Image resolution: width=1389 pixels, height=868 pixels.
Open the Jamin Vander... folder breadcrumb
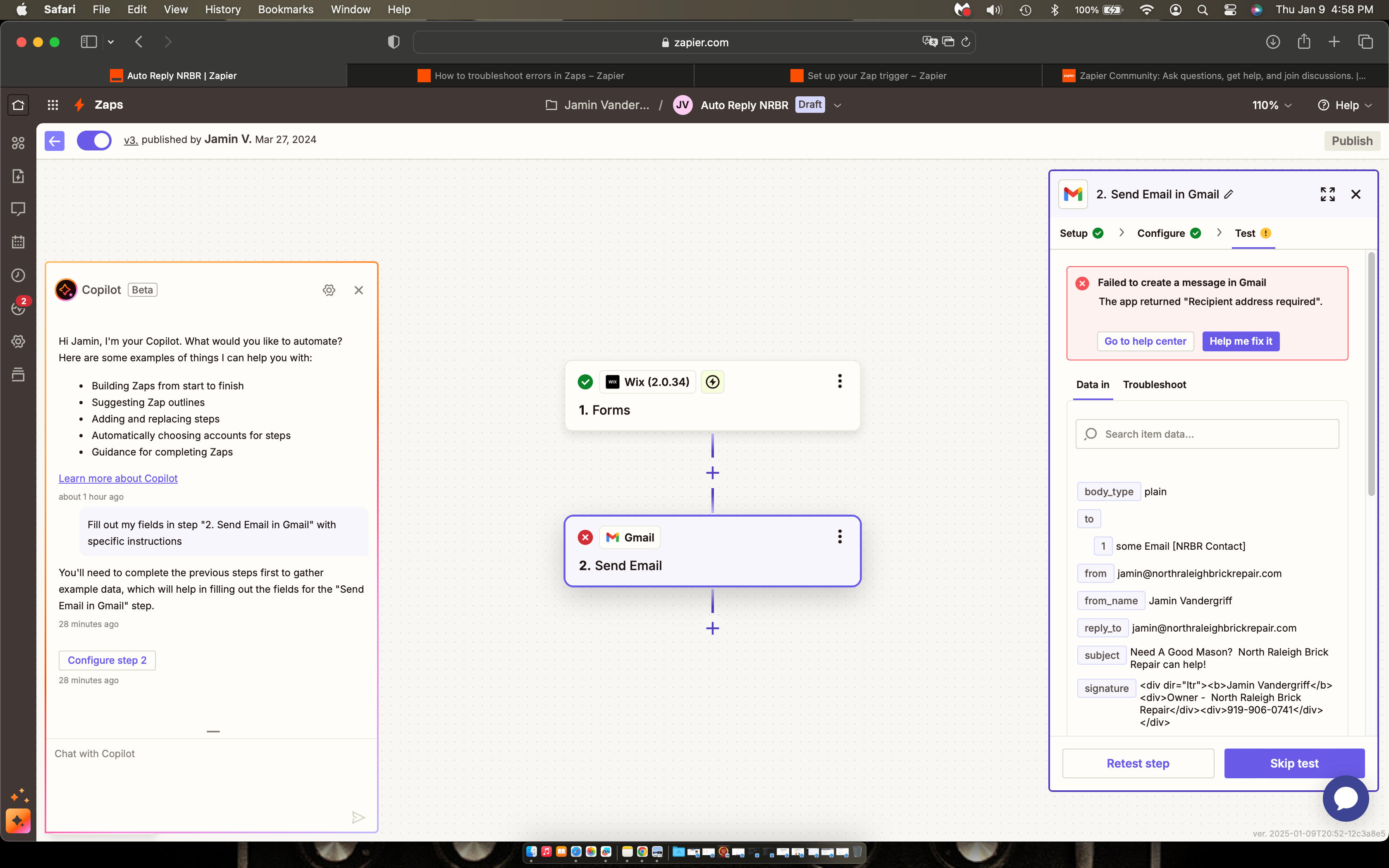597,106
